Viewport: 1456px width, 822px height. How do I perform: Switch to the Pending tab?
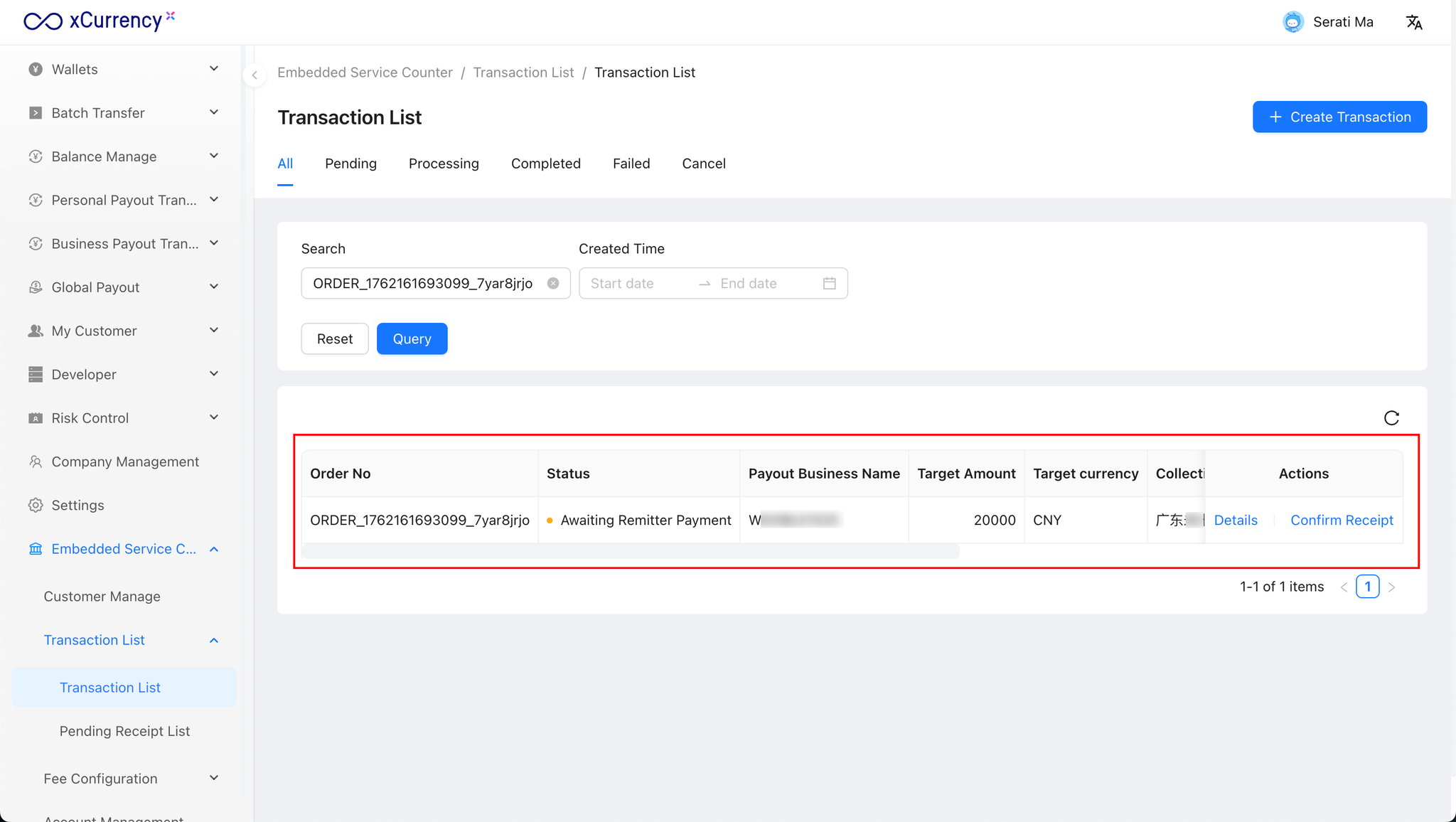click(350, 164)
